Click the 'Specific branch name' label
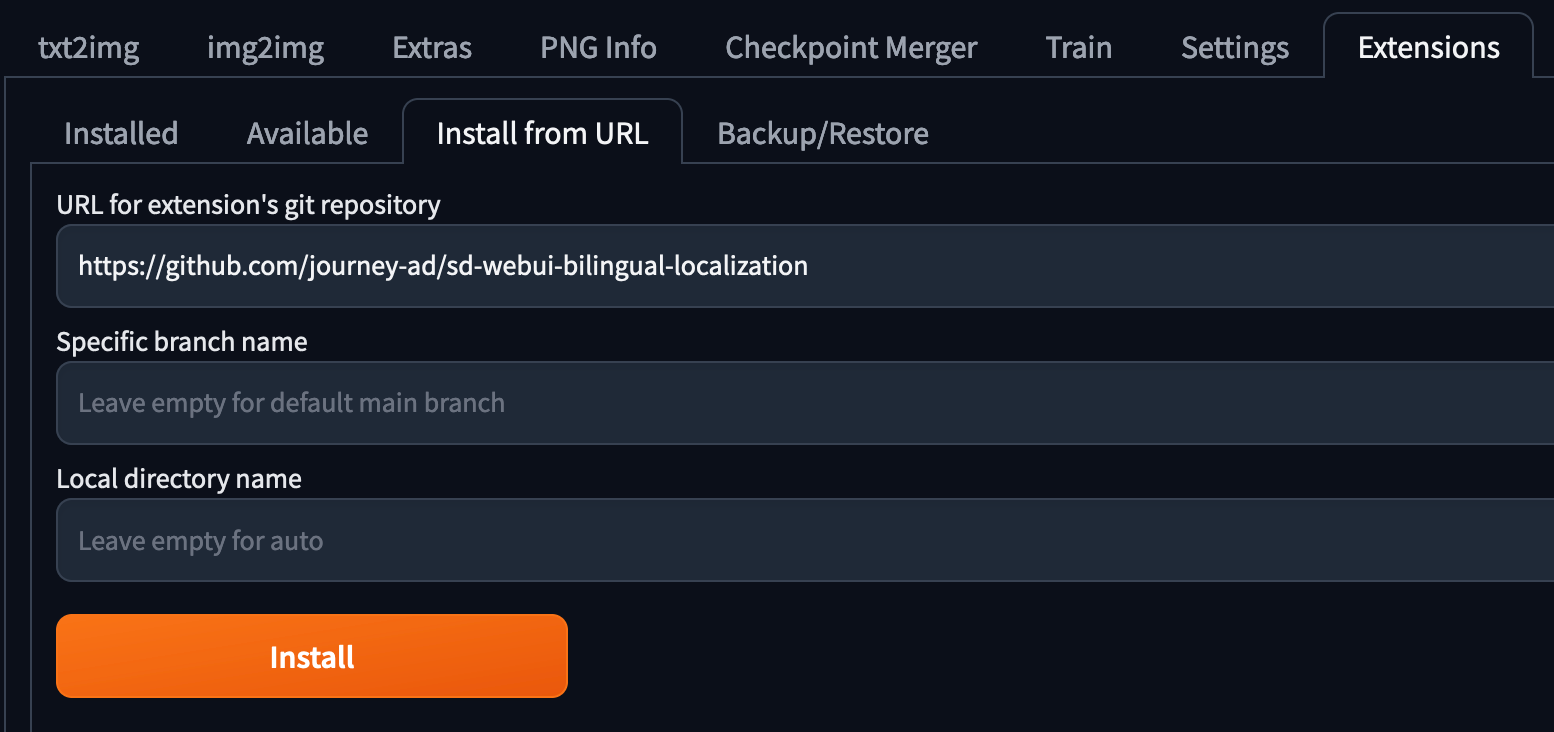The image size is (1554, 732). [182, 342]
